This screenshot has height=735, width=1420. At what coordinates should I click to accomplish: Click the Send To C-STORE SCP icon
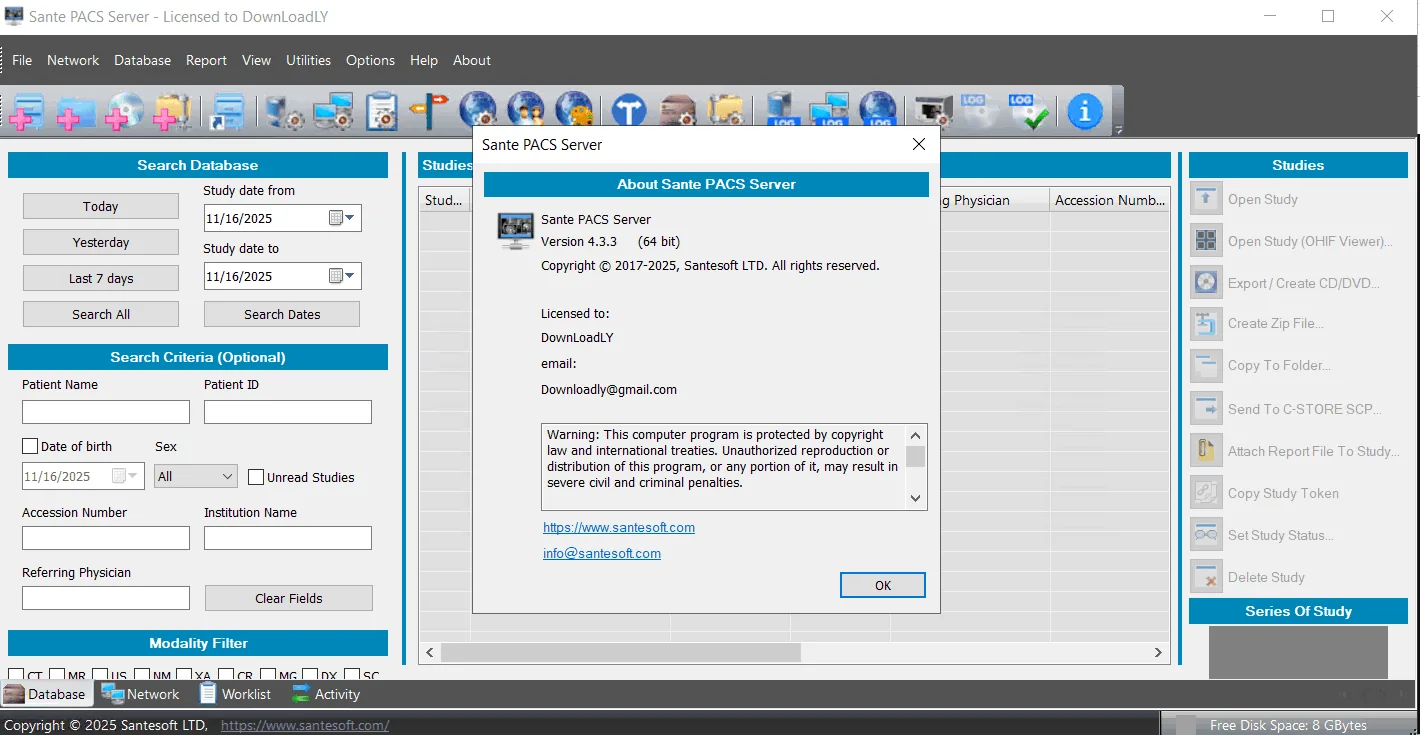1207,409
